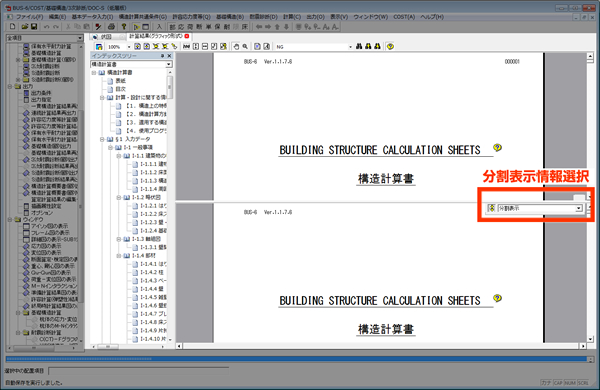The height and width of the screenshot is (390, 600).
Task: Click the second binoculars search icon
Action: point(368,46)
